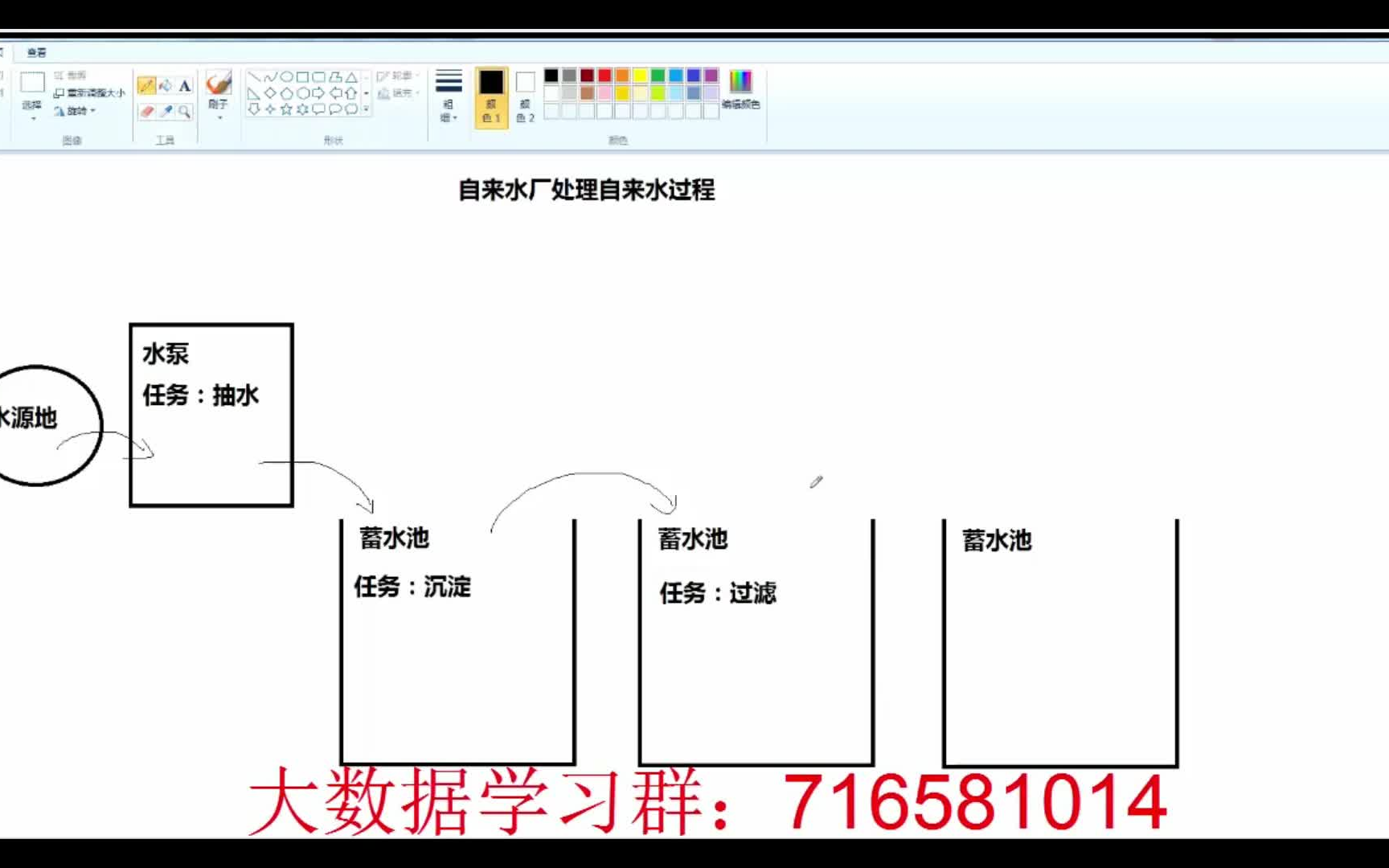This screenshot has width=1389, height=868.
Task: Activate the Color 1 (颜色1) selector
Action: [491, 96]
